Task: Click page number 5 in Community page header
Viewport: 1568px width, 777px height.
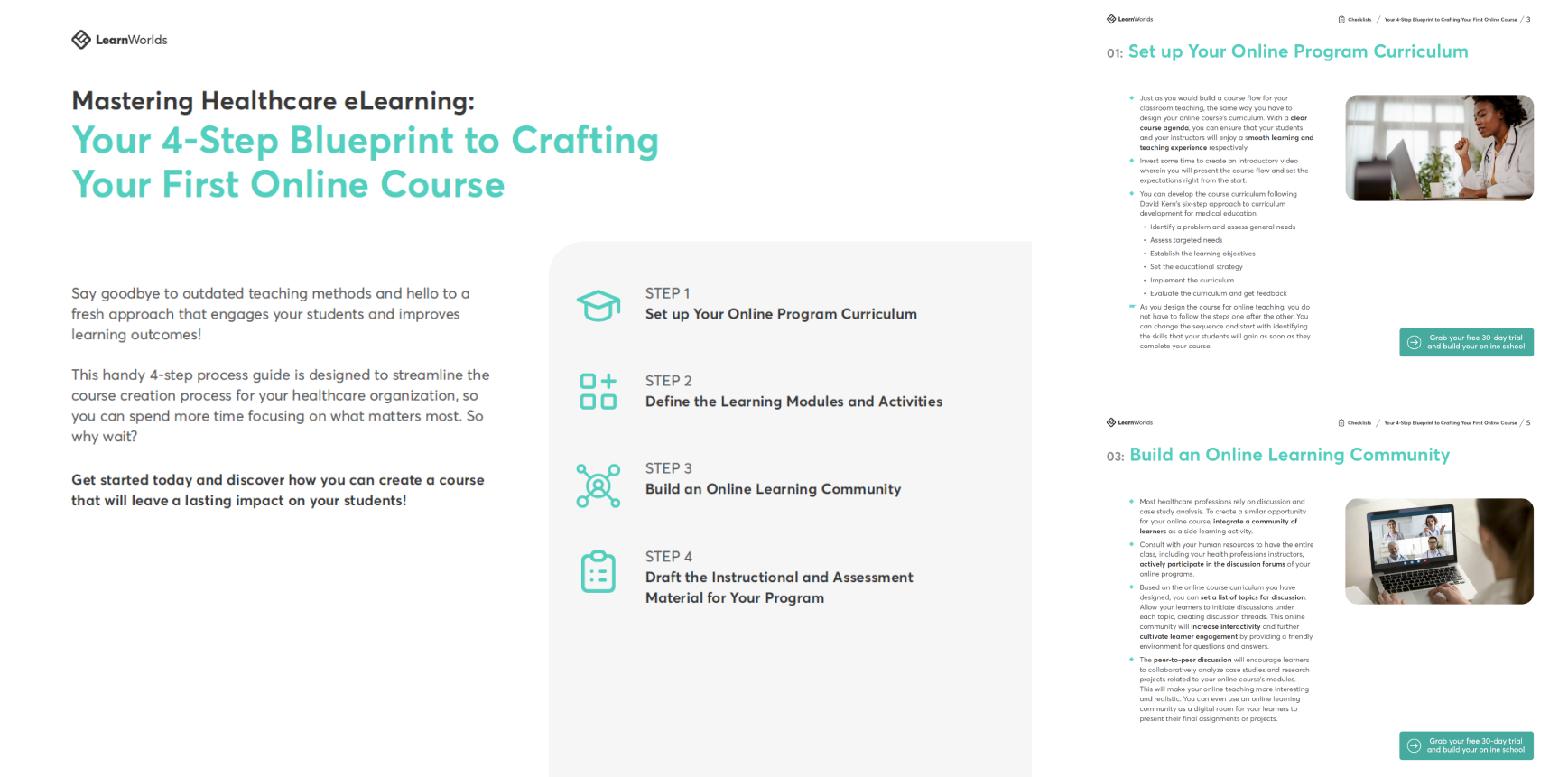Action: click(1528, 422)
